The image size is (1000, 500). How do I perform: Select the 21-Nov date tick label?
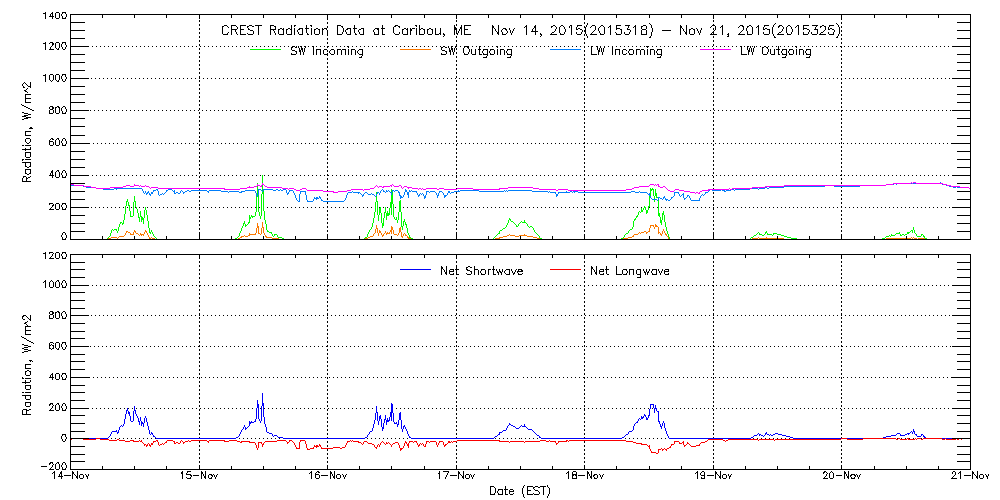point(968,477)
